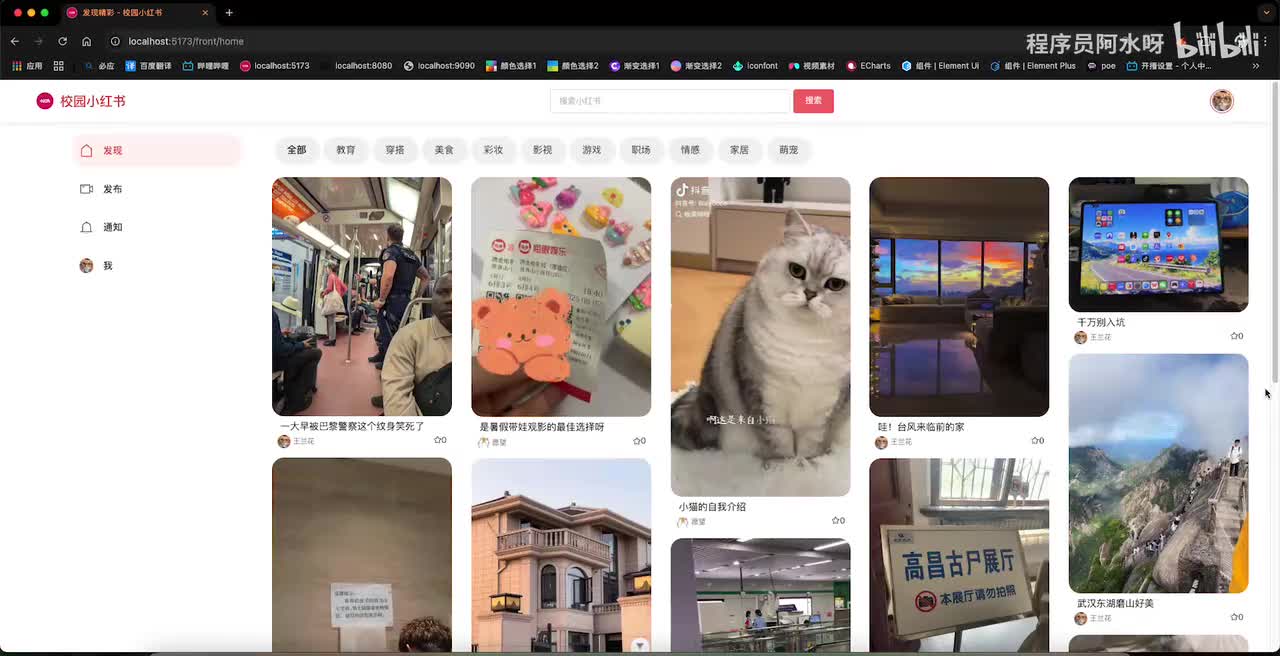The image size is (1280, 656).
Task: Click the browser home icon
Action: pos(86,41)
